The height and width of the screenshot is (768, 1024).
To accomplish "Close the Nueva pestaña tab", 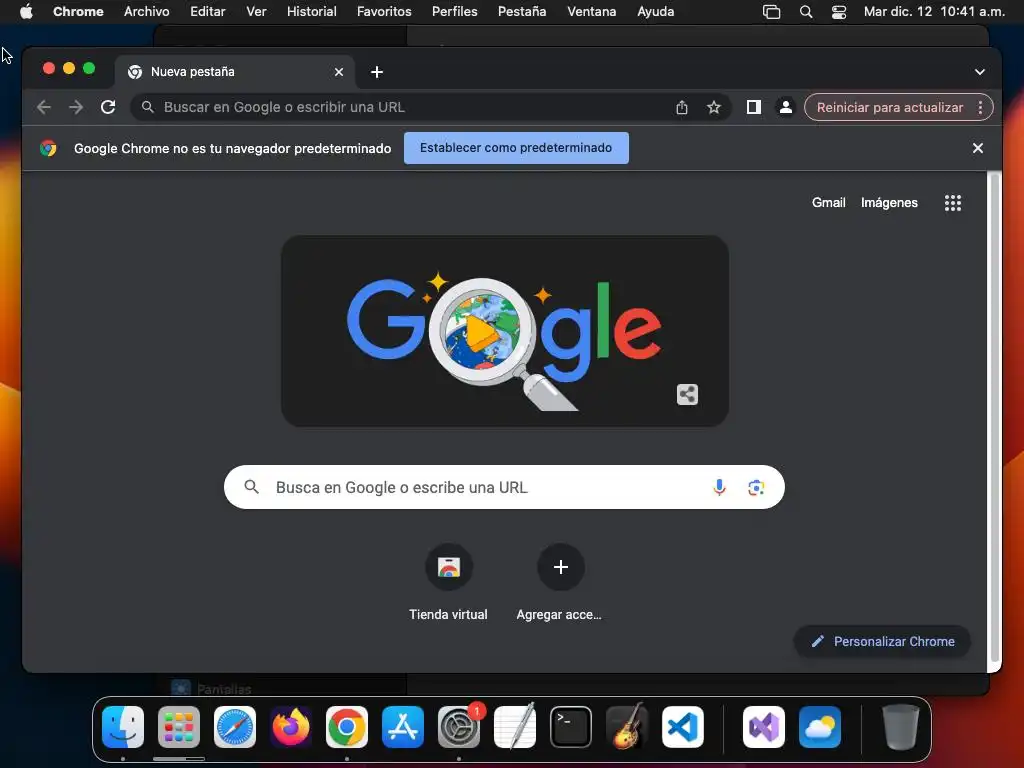I will click(339, 72).
